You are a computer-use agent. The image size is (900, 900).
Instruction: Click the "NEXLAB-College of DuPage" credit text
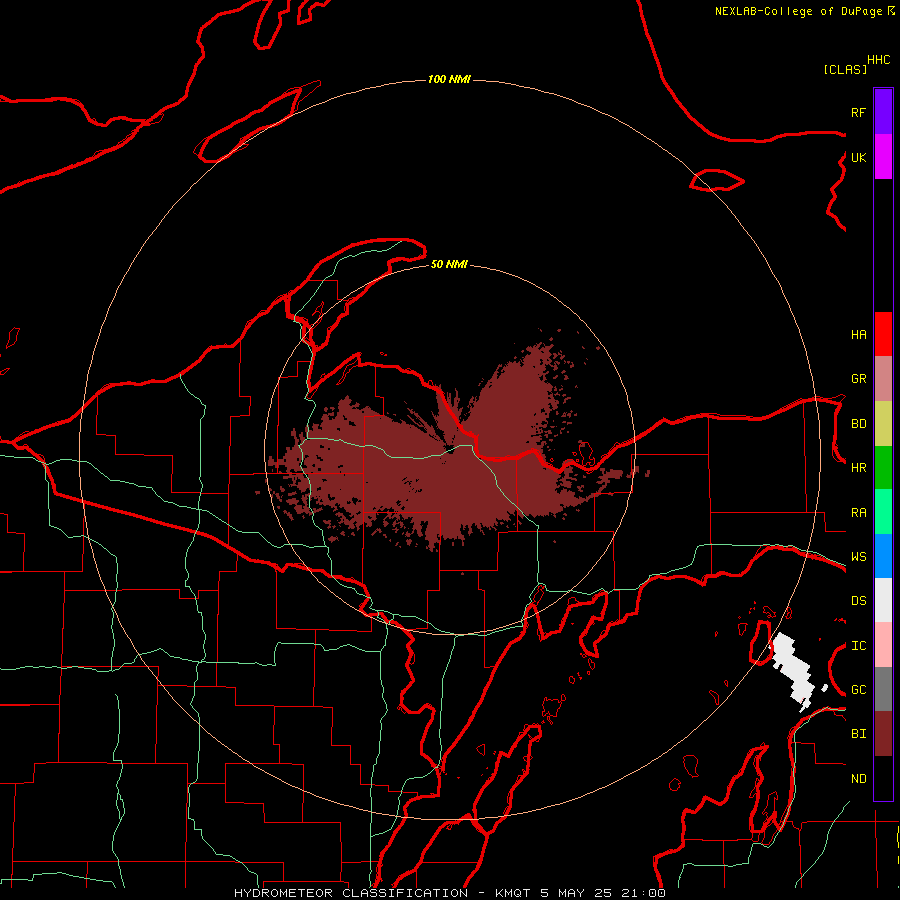pos(798,11)
